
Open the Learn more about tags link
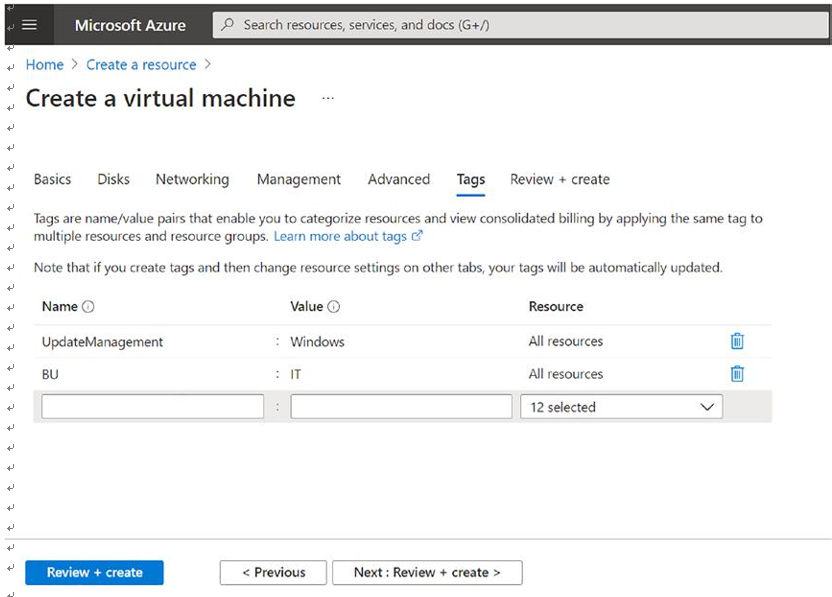click(x=340, y=236)
